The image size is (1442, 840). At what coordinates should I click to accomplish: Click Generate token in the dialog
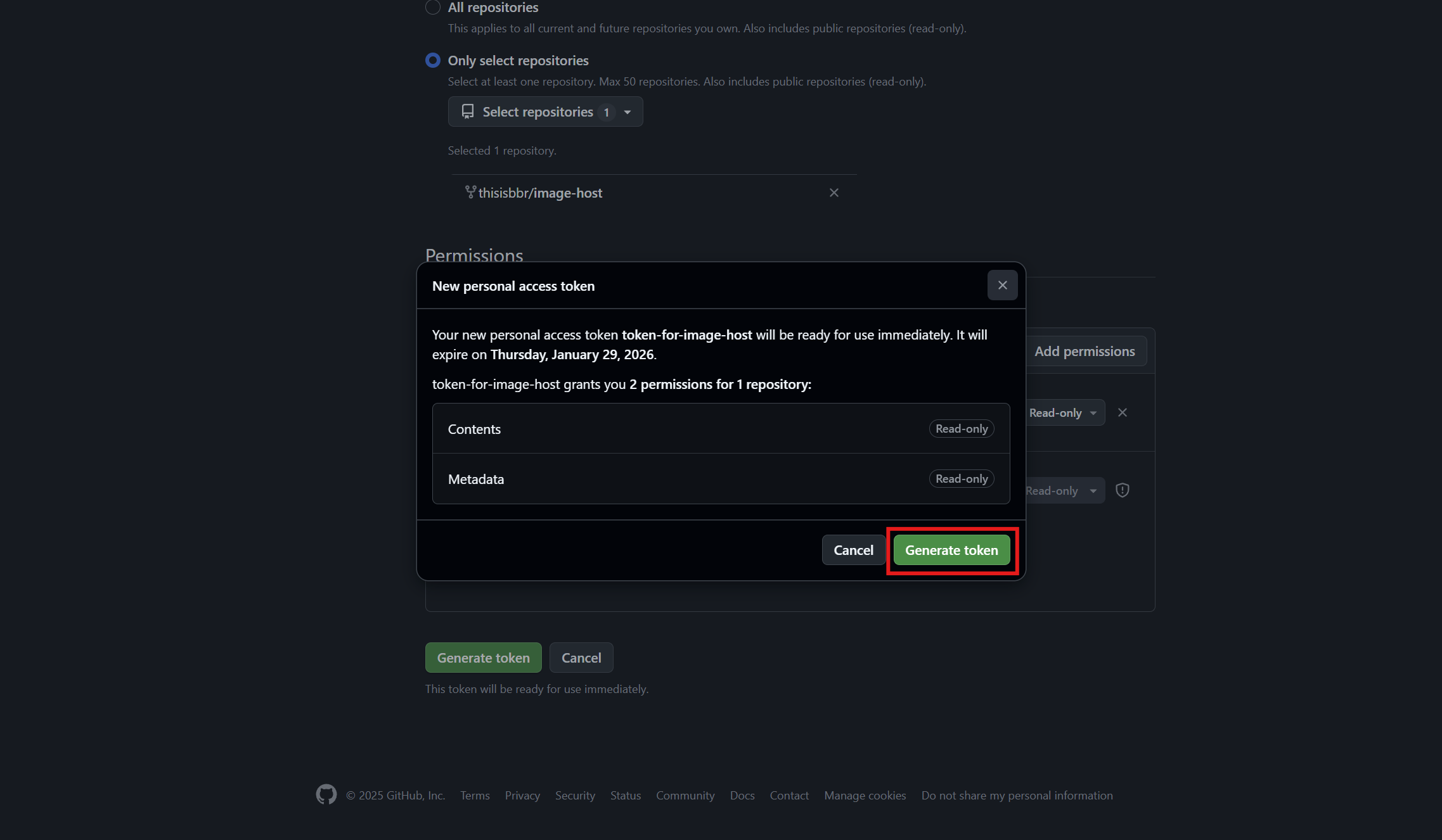[x=951, y=550]
